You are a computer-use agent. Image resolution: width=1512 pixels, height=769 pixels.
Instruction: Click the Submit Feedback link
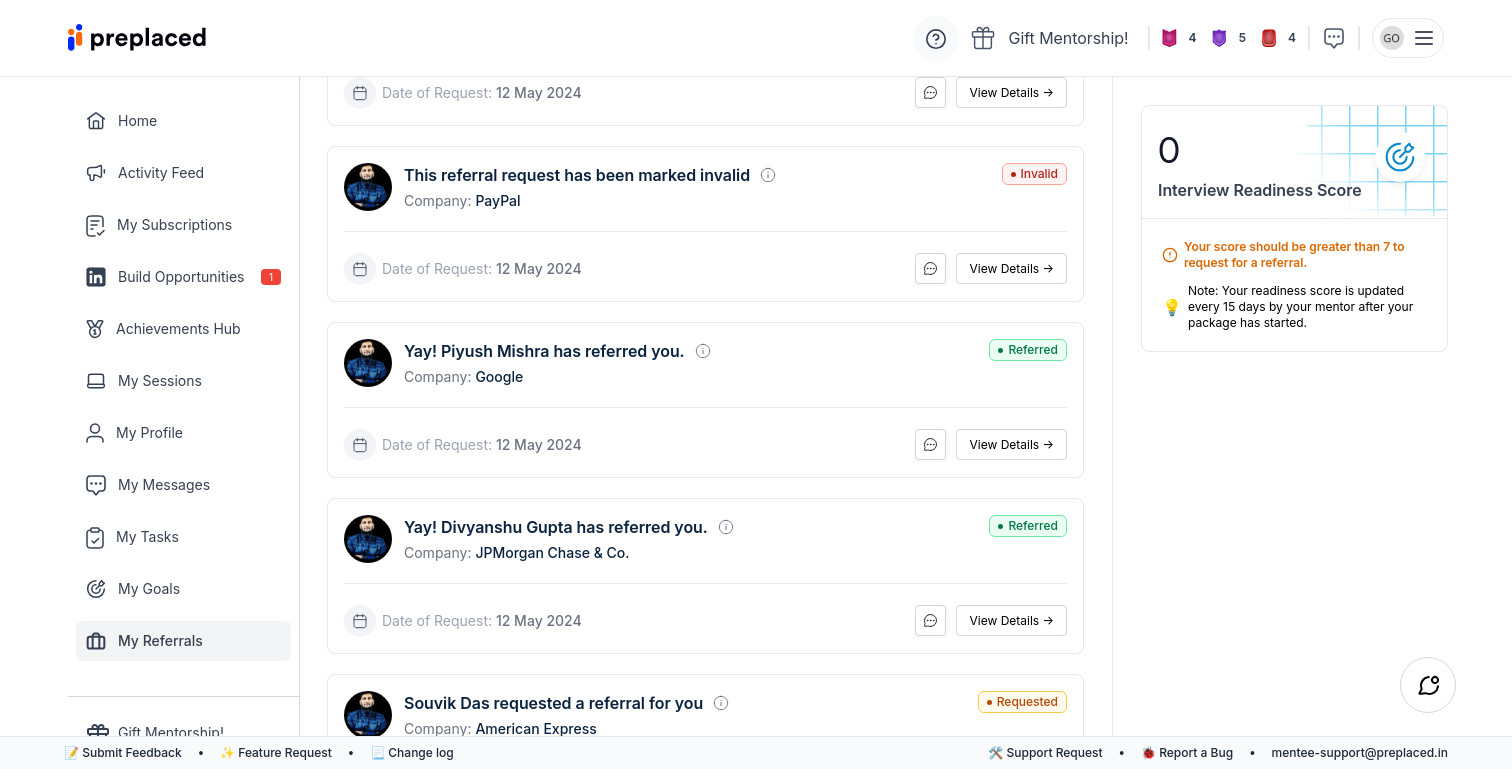coord(123,753)
